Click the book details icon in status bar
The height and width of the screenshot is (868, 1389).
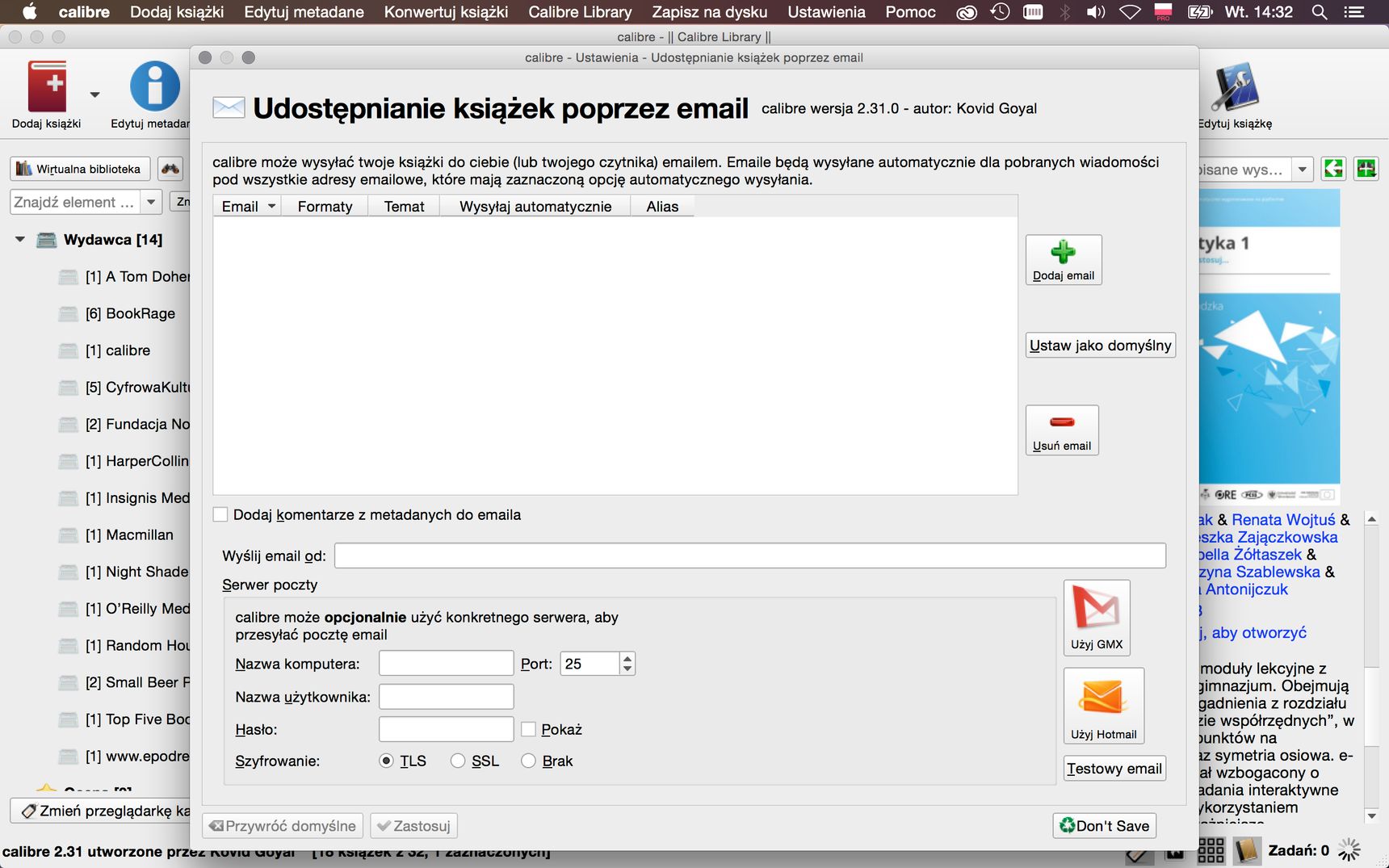tap(1246, 850)
